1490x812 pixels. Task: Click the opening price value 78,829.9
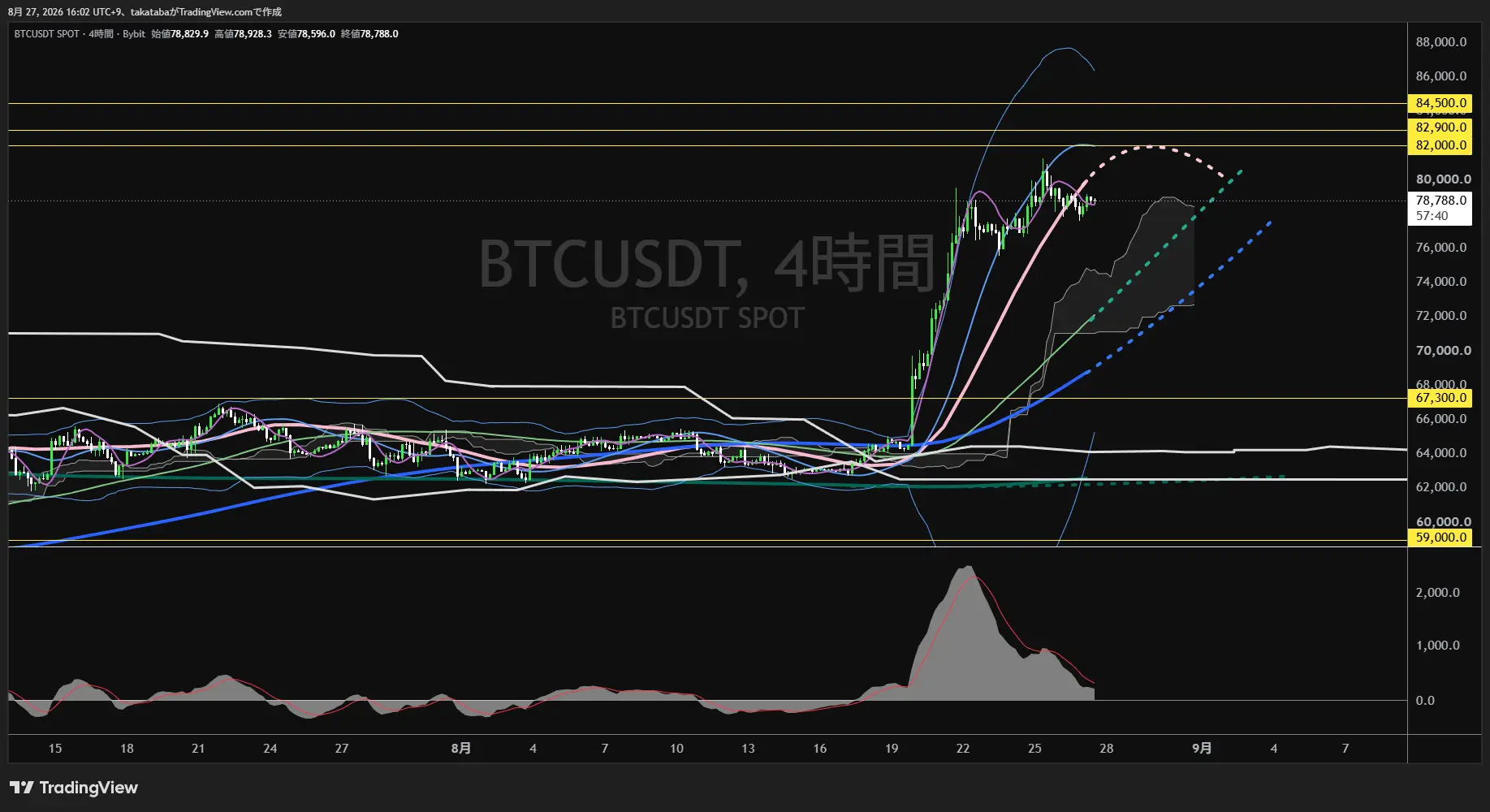[x=189, y=34]
